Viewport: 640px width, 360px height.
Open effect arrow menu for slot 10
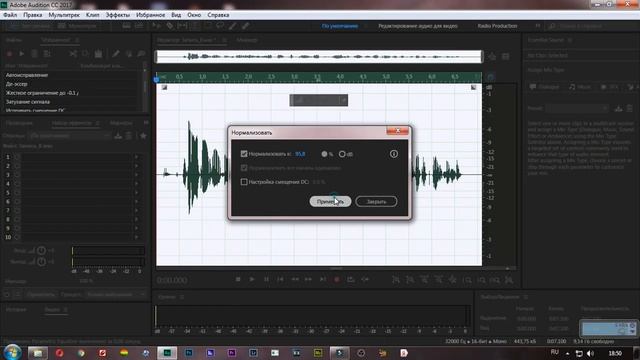point(136,237)
